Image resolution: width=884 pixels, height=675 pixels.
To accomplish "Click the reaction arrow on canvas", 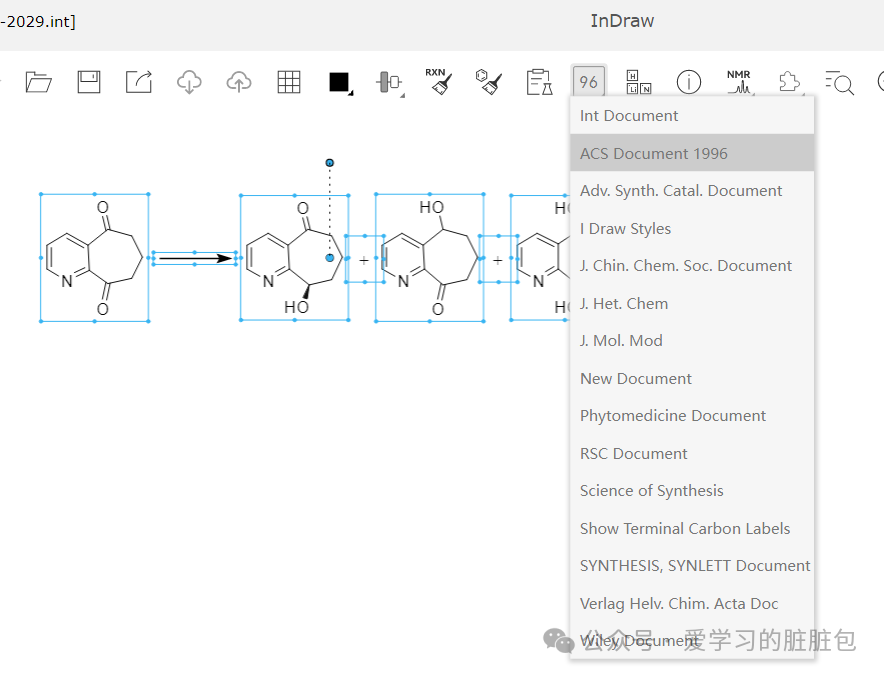I will point(195,259).
